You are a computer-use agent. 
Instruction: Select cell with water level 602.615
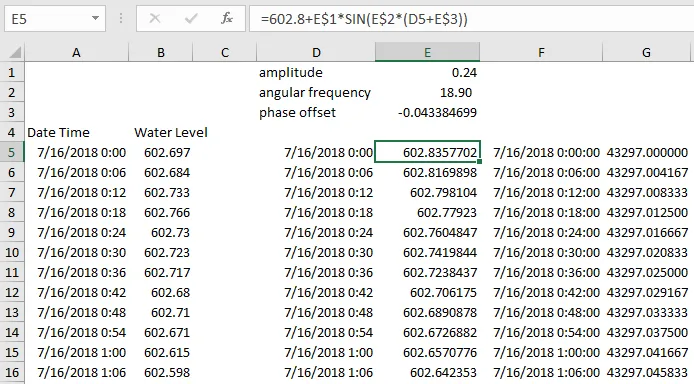coord(161,353)
